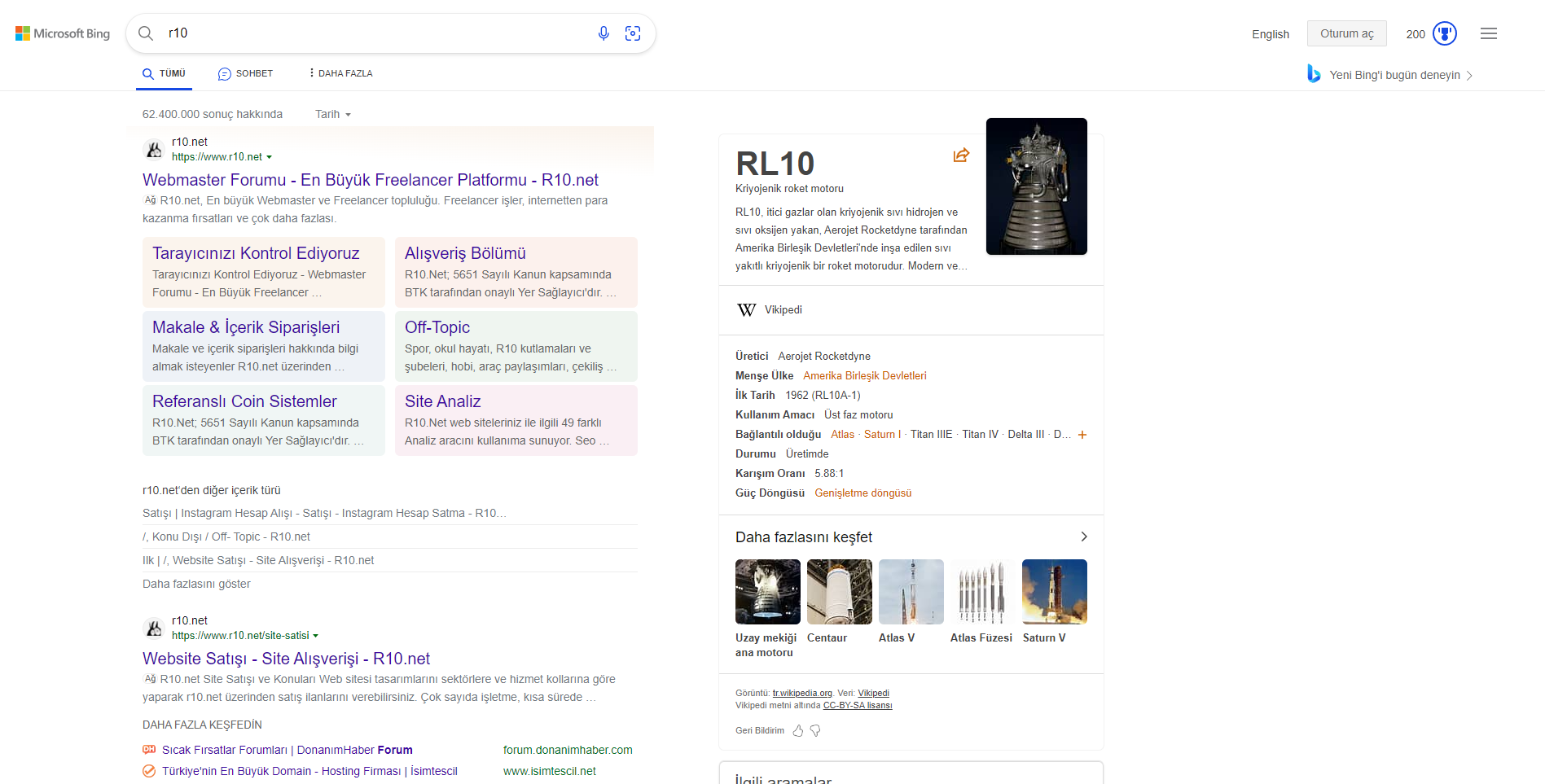Screen dimensions: 1545x784
Task: Open Instagram Hesap Alışı - Satışı link
Action: (324, 513)
